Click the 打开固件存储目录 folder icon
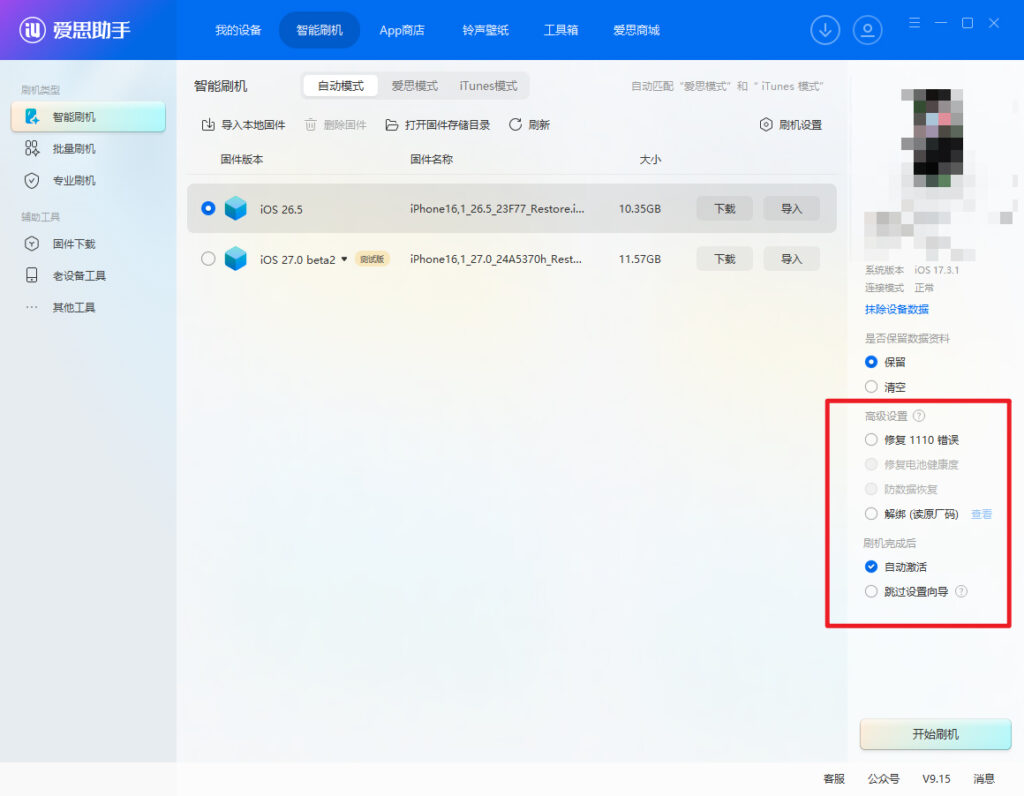1024x796 pixels. pos(391,125)
